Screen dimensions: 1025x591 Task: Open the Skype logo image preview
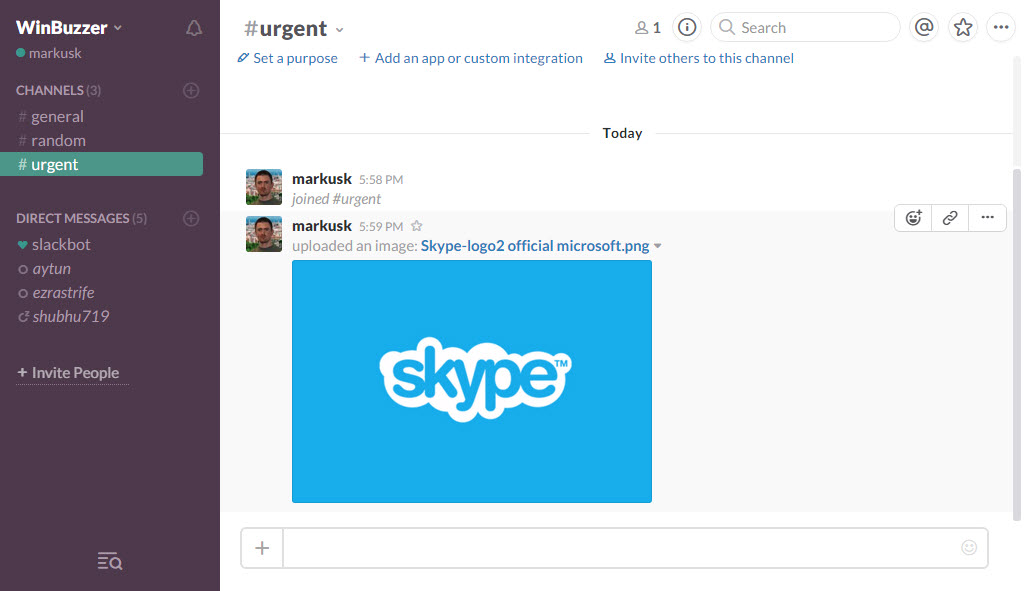(x=472, y=381)
